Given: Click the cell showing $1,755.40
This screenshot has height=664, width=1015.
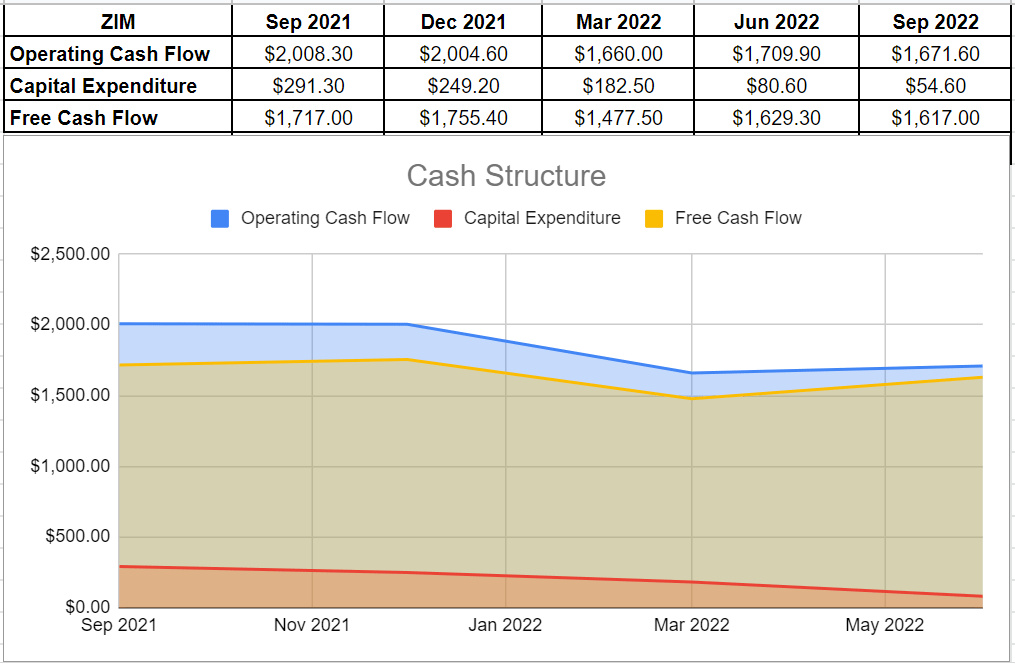Looking at the screenshot, I should [x=463, y=117].
